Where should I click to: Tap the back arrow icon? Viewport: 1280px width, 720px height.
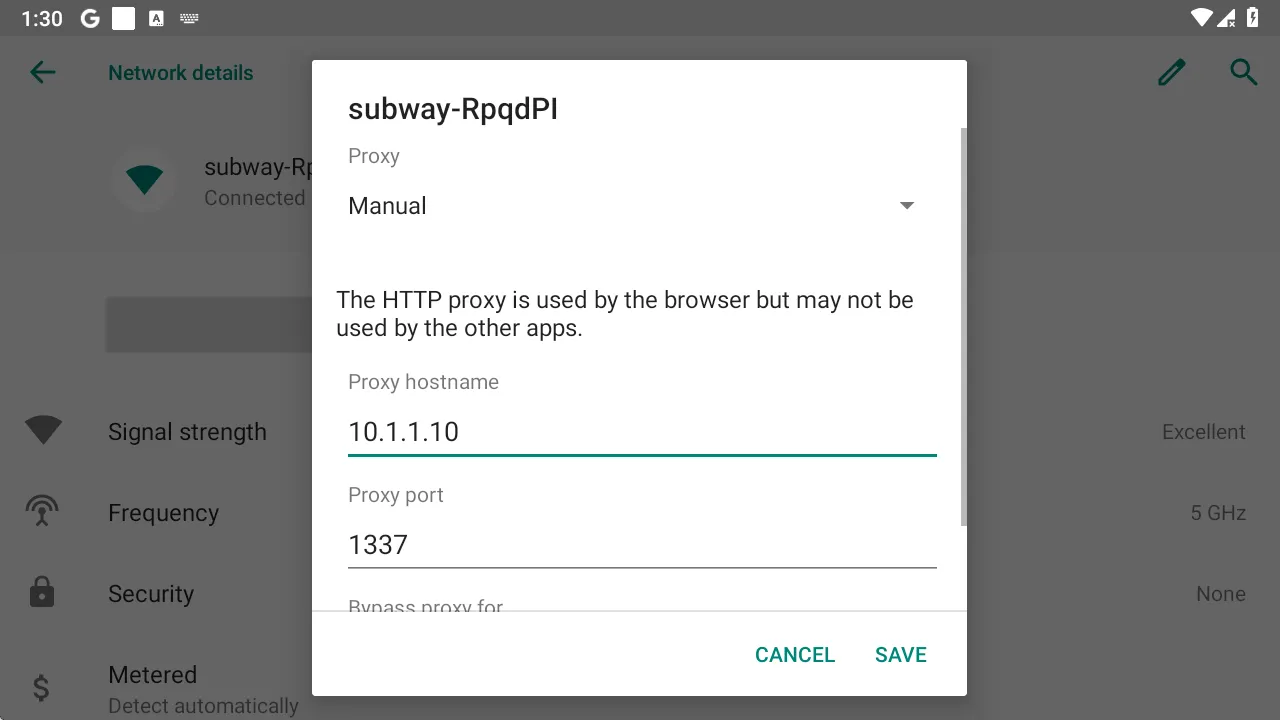pos(43,72)
